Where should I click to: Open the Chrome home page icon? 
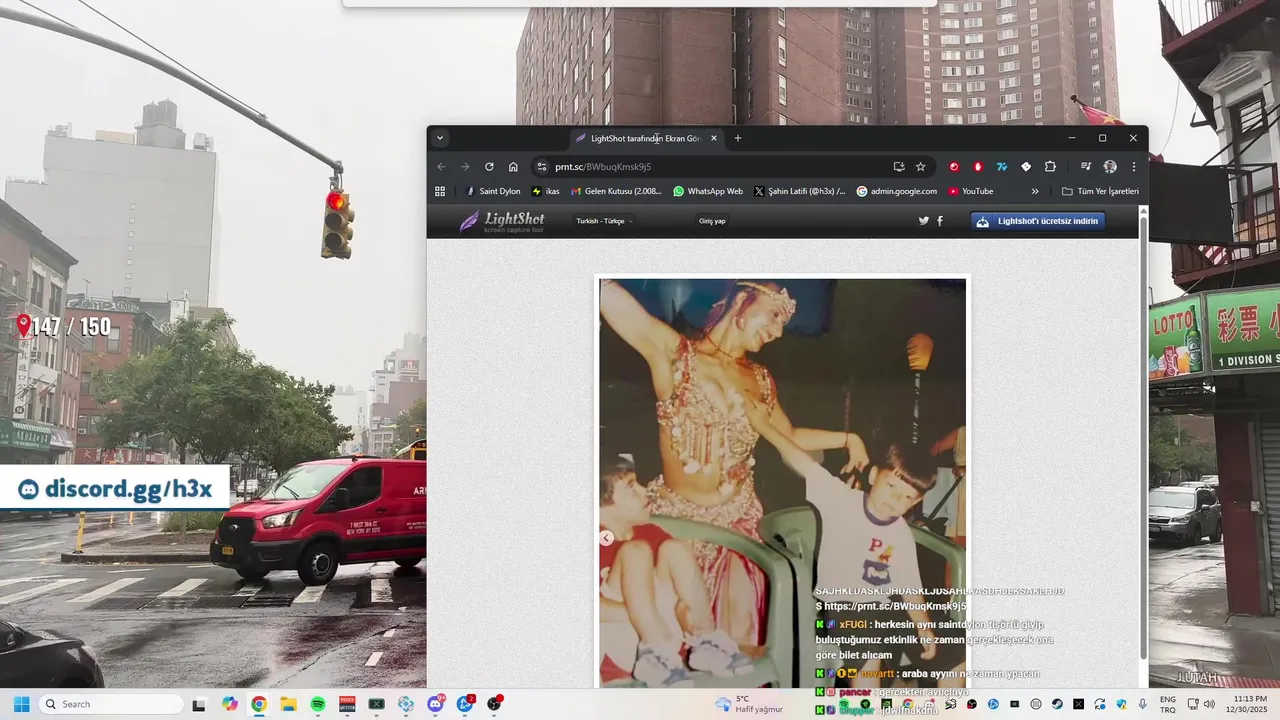[x=513, y=167]
